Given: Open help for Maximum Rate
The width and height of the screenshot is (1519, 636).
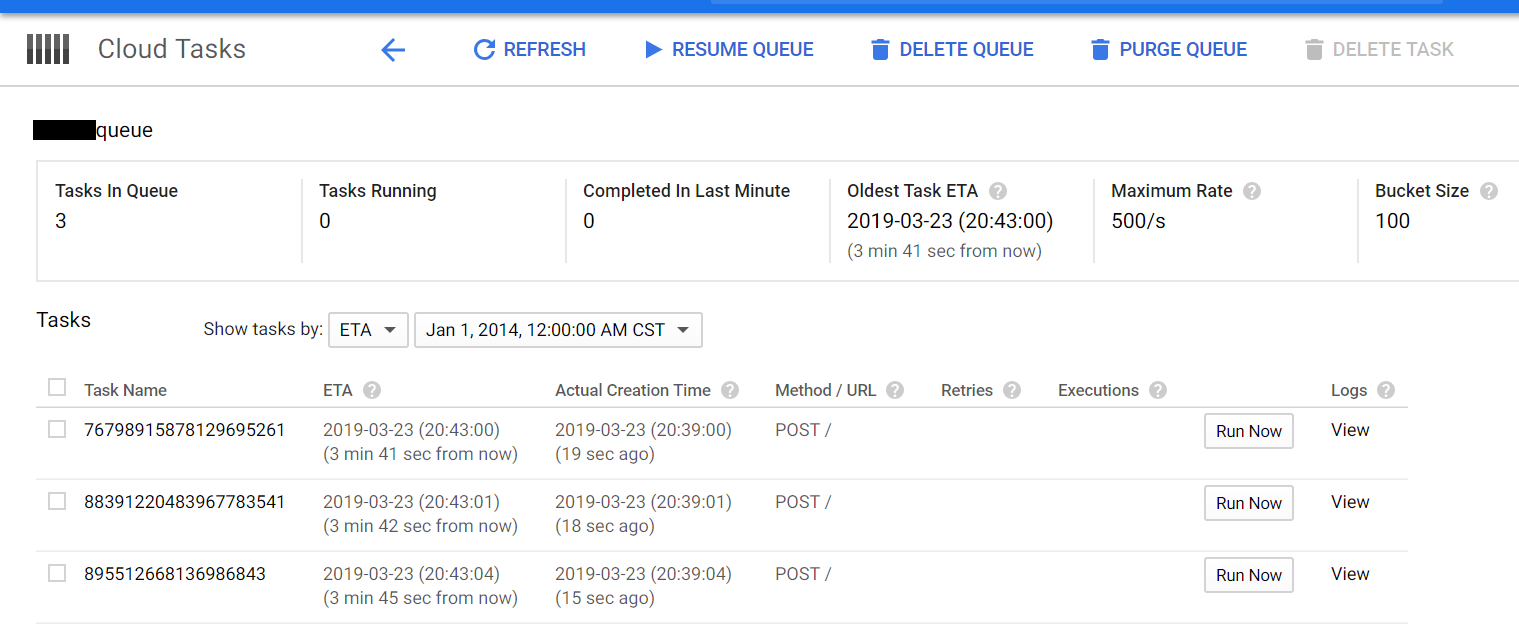Looking at the screenshot, I should (1252, 191).
